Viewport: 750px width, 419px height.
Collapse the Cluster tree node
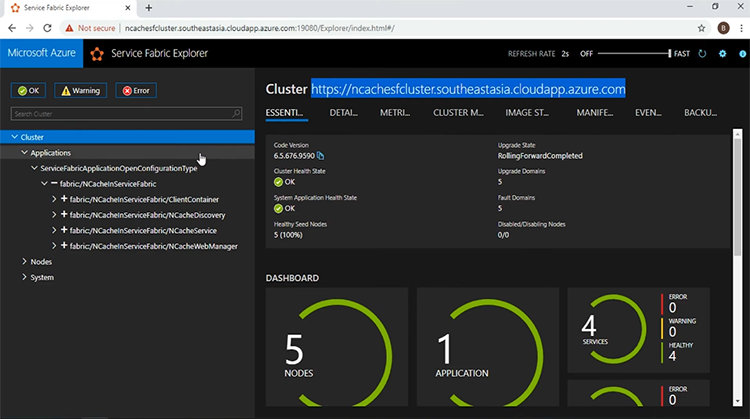pyautogui.click(x=14, y=137)
